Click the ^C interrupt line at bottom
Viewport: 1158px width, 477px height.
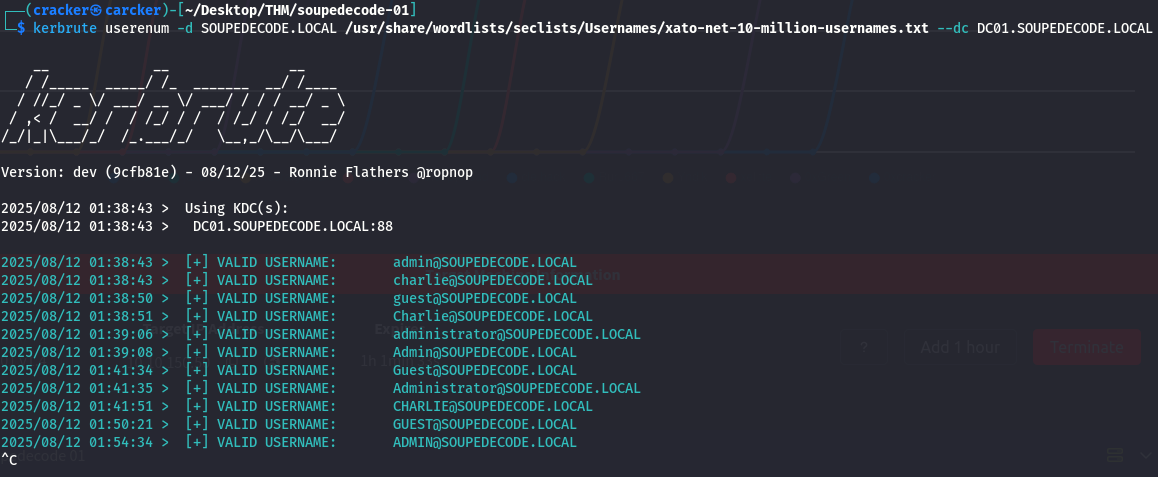9,459
